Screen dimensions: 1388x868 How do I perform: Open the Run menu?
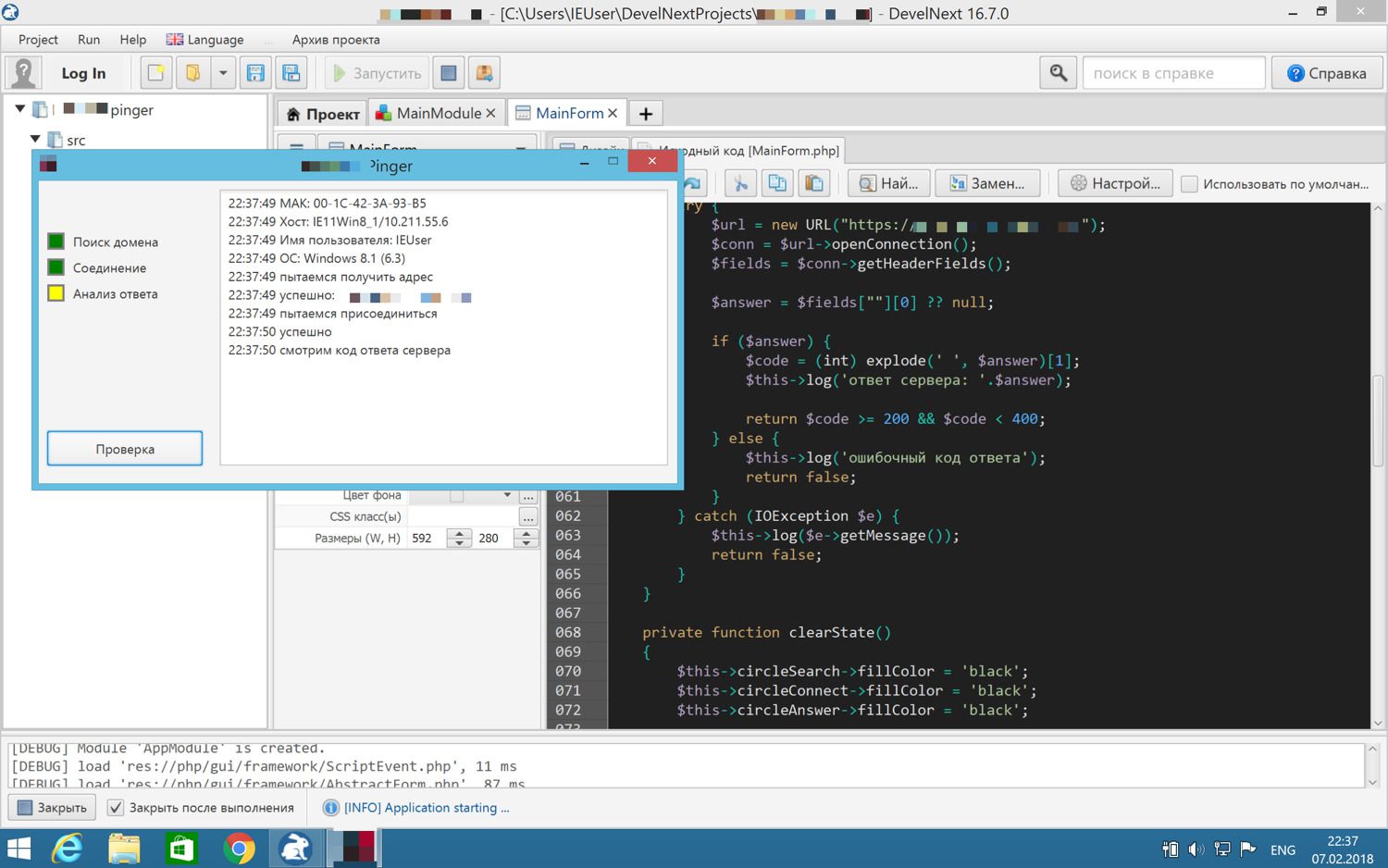point(89,40)
